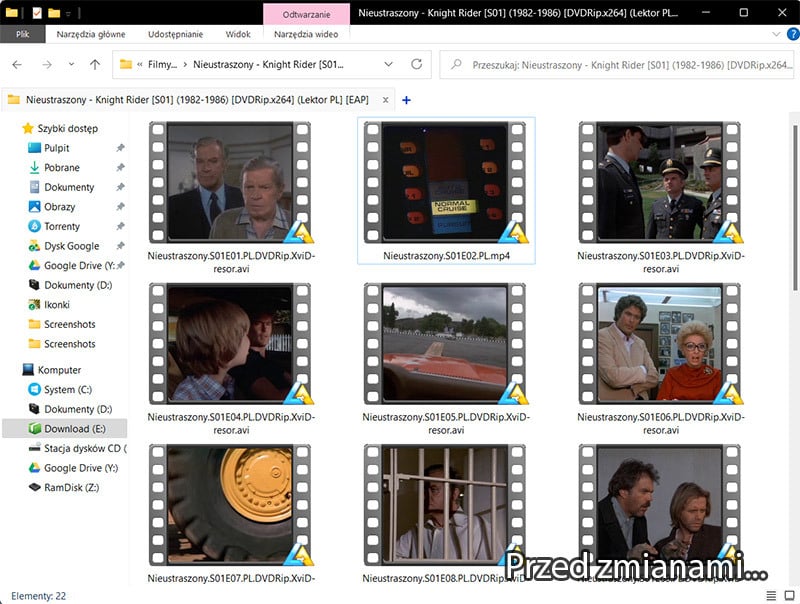Click the Torrenty icon in sidebar

click(34, 226)
